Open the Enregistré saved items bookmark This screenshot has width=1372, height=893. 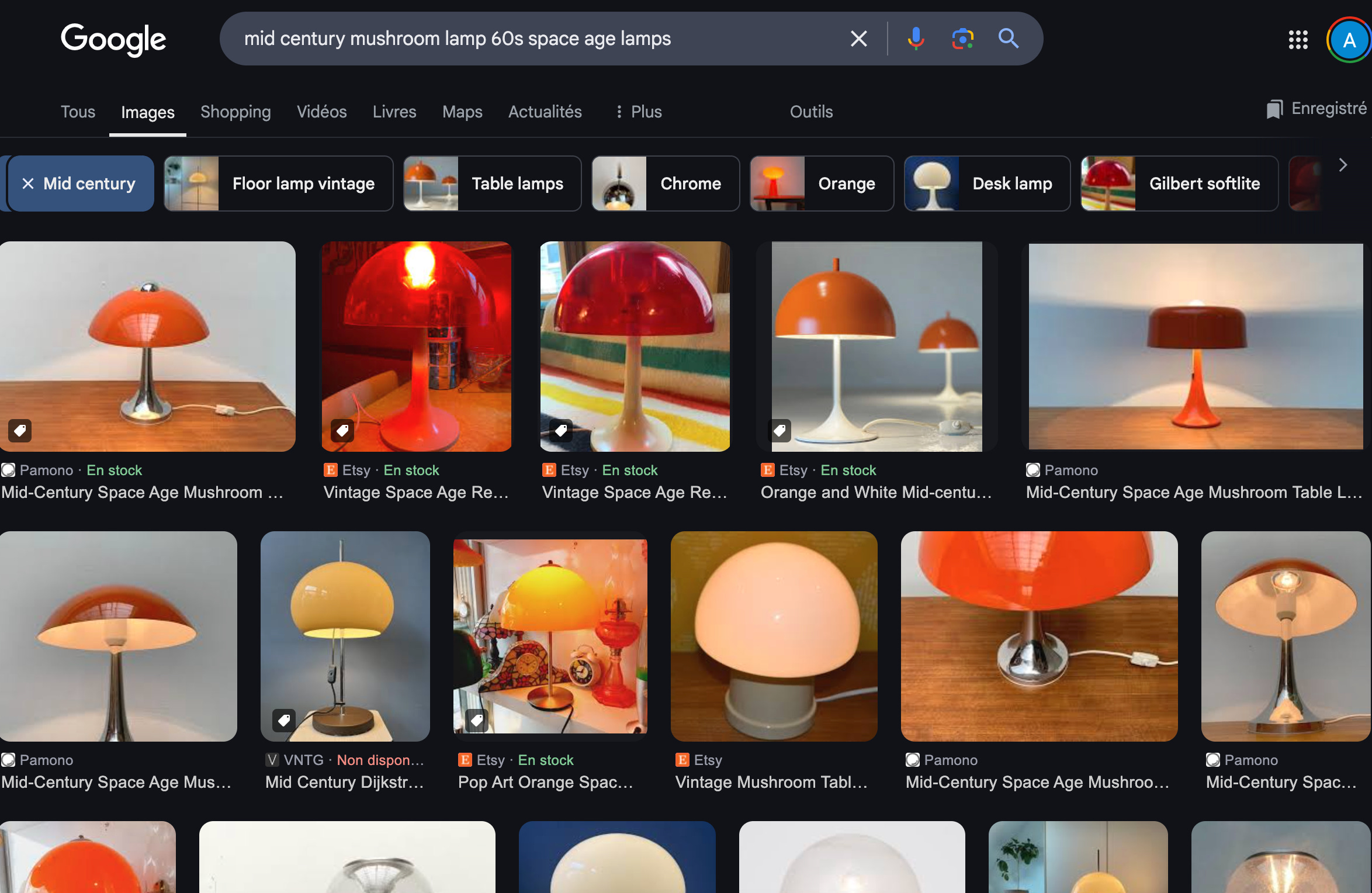(1316, 109)
